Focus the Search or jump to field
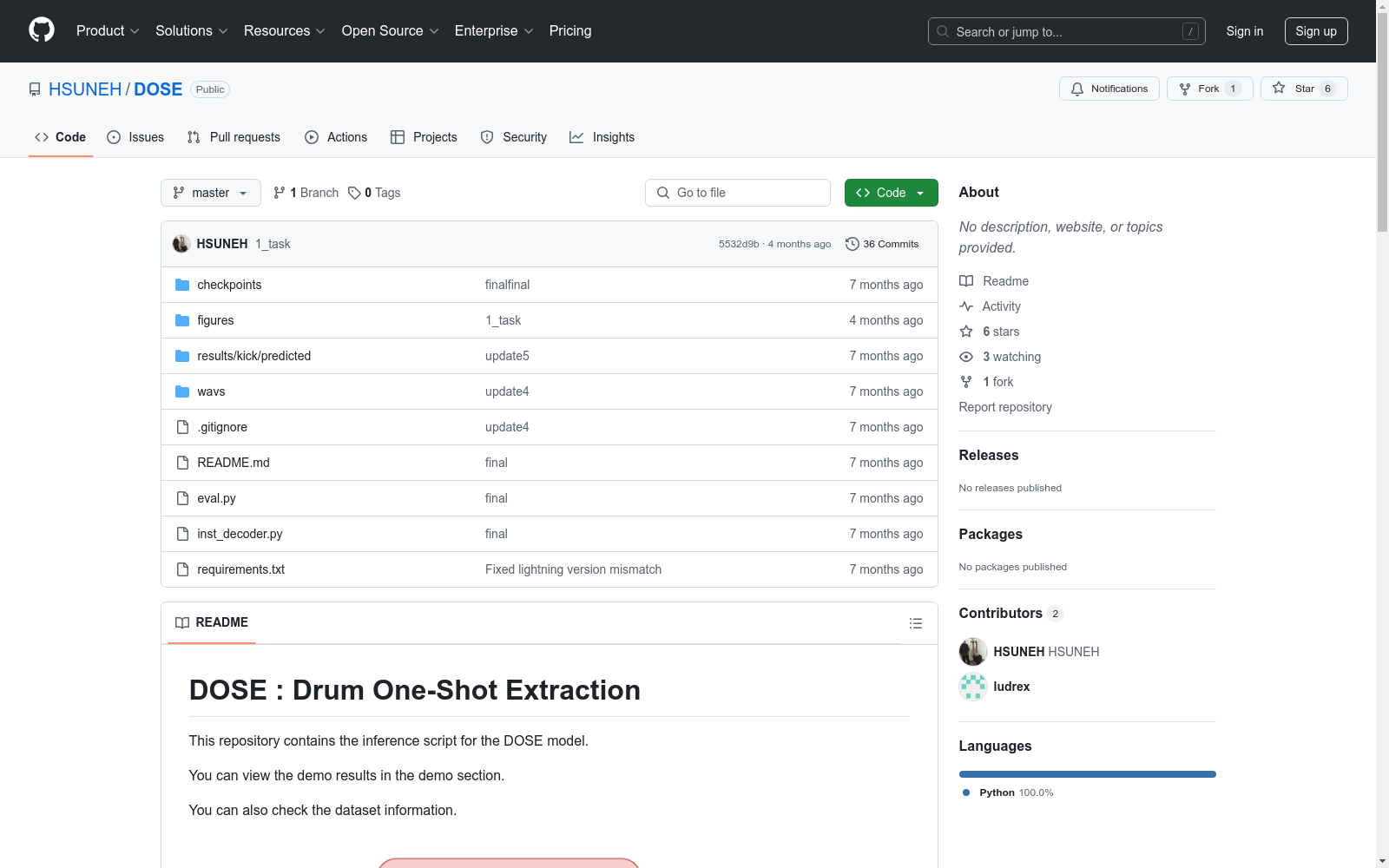The image size is (1389, 868). tap(1067, 31)
